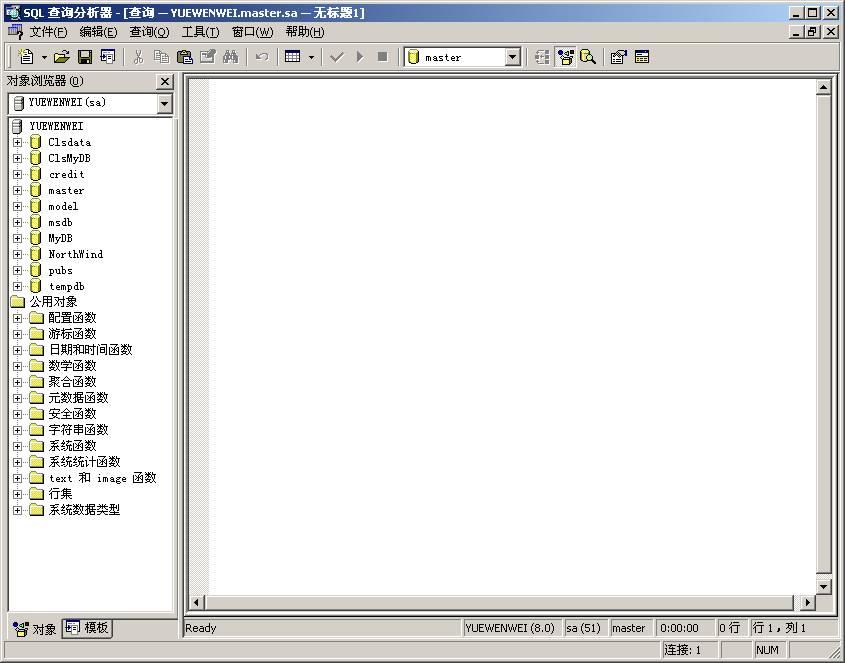
Task: Click the Execute Query play icon
Action: 360,57
